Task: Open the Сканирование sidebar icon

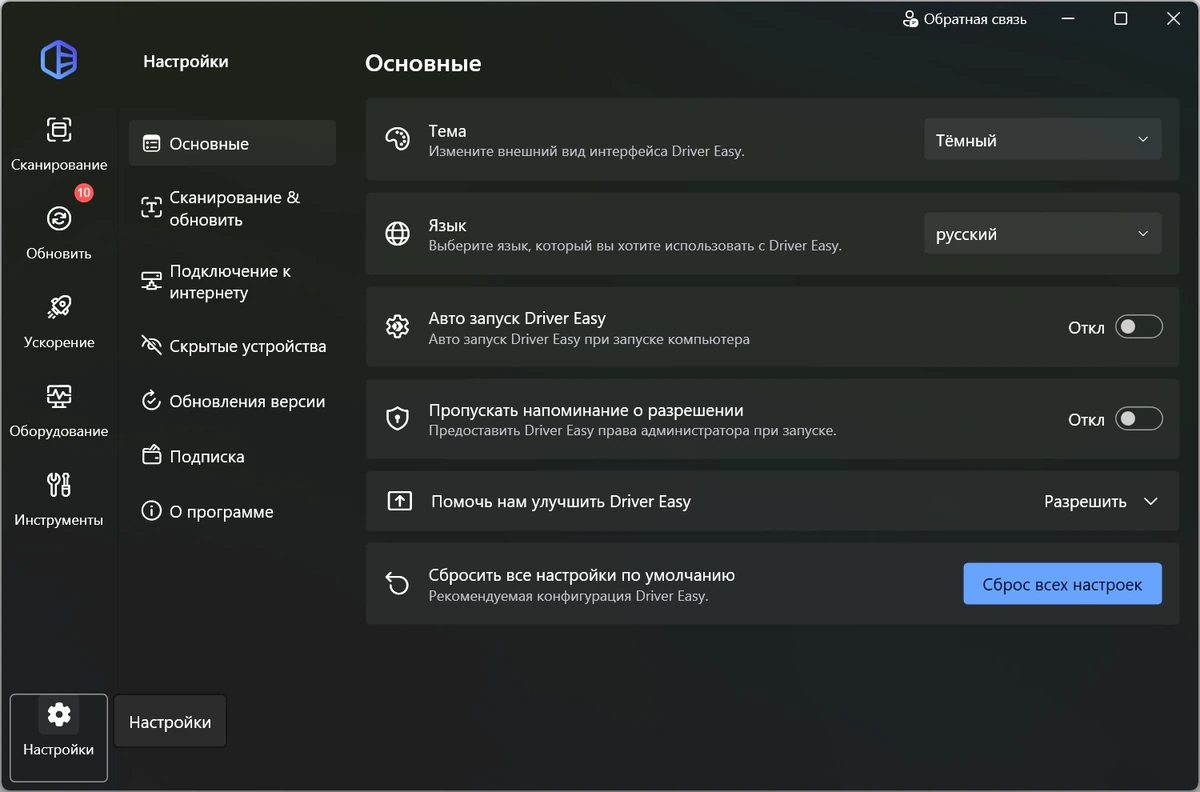Action: (59, 130)
